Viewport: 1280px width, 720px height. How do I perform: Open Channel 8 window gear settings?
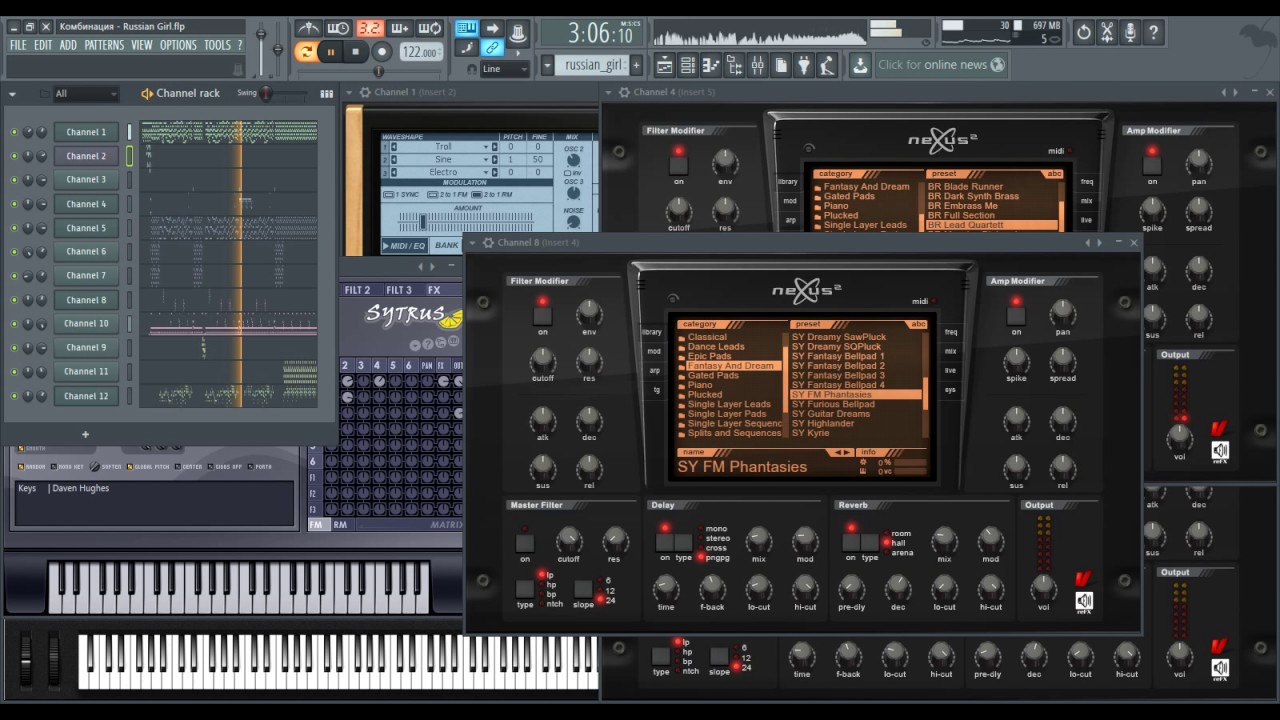(488, 242)
